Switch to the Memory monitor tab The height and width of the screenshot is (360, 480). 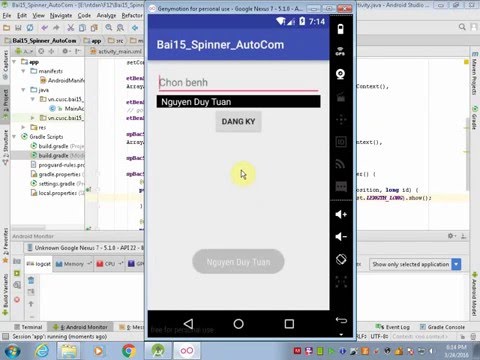pyautogui.click(x=73, y=264)
